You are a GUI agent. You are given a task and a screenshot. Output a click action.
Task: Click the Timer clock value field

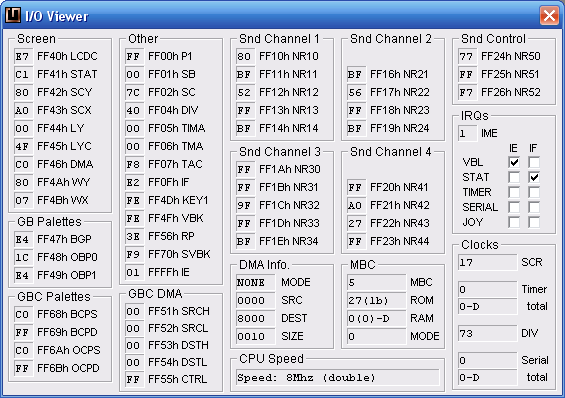click(488, 289)
